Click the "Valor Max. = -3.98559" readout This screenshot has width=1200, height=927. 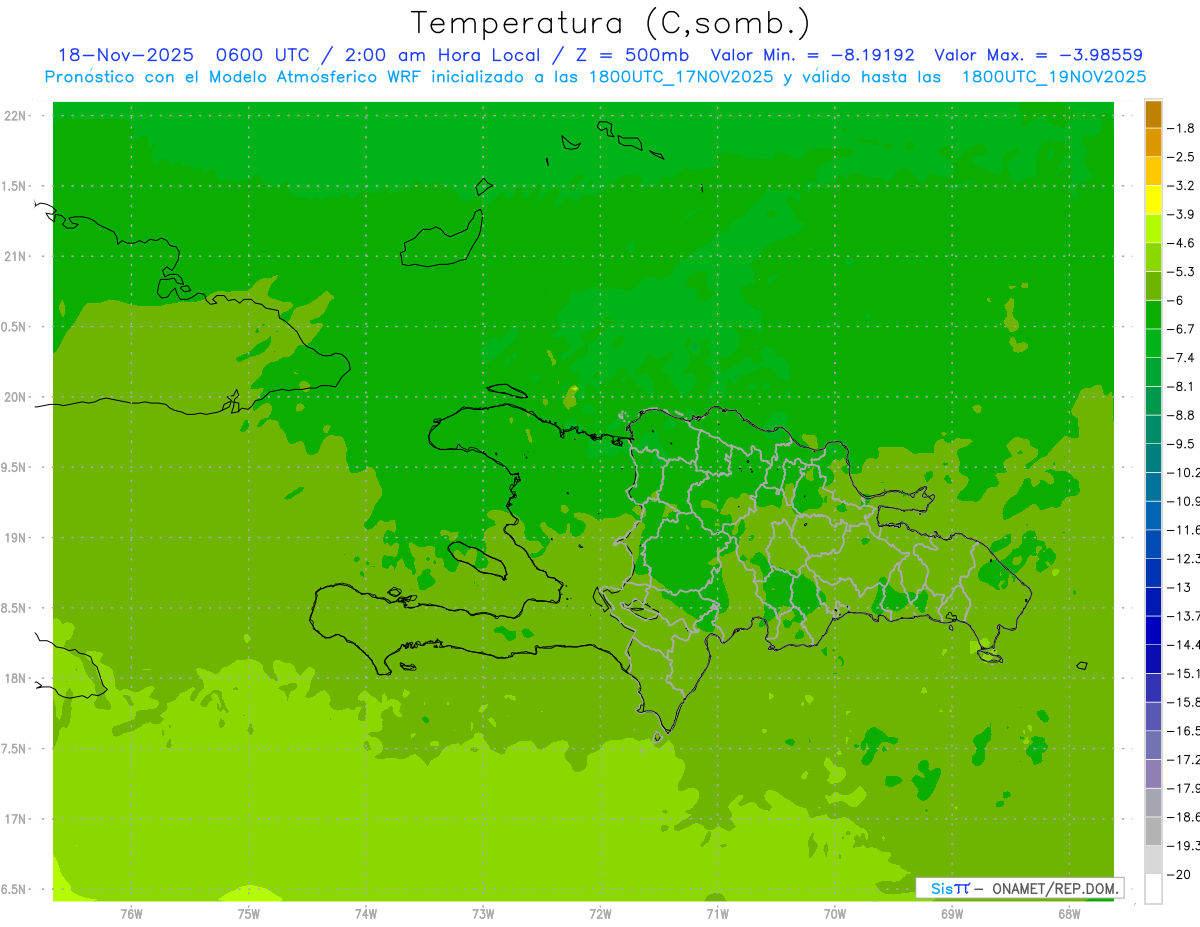click(1038, 55)
